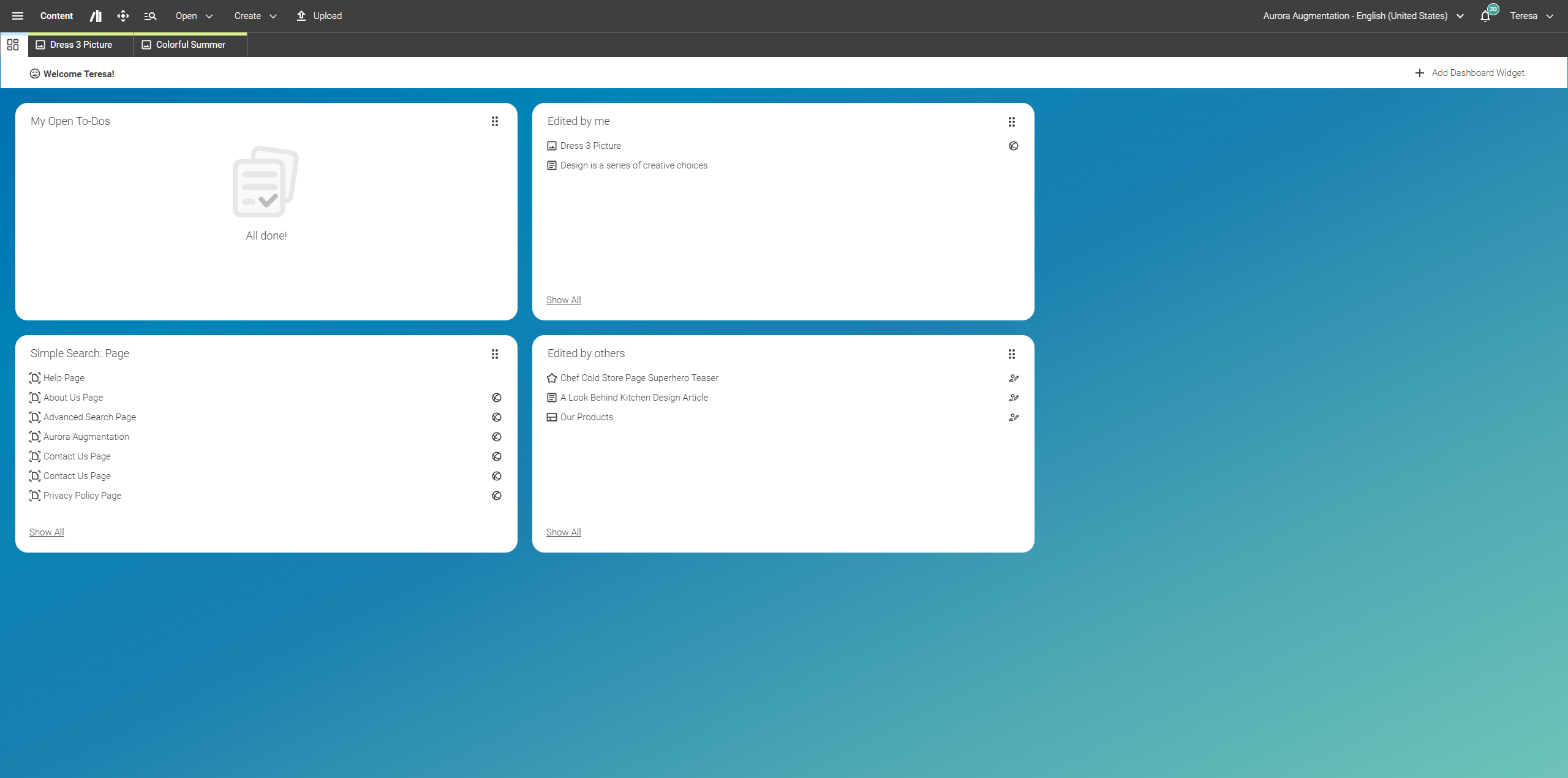1568x778 pixels.
Task: Click edit-user icon beside Our Products
Action: point(1014,417)
